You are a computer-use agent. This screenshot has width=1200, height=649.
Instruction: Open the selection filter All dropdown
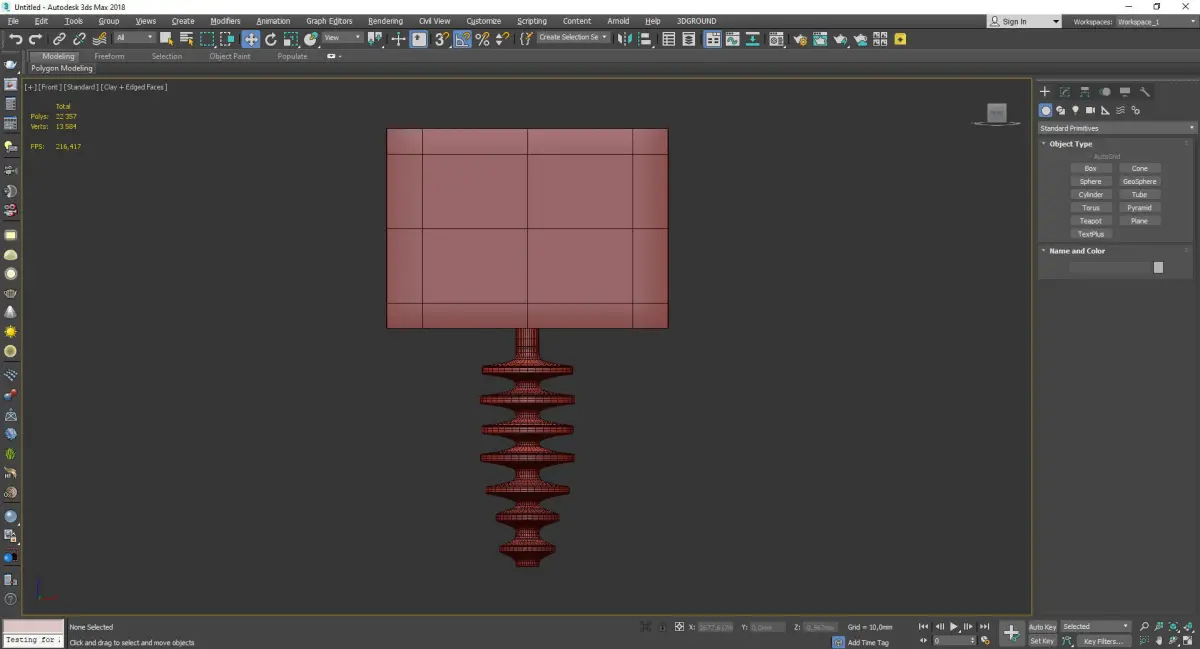pyautogui.click(x=134, y=38)
